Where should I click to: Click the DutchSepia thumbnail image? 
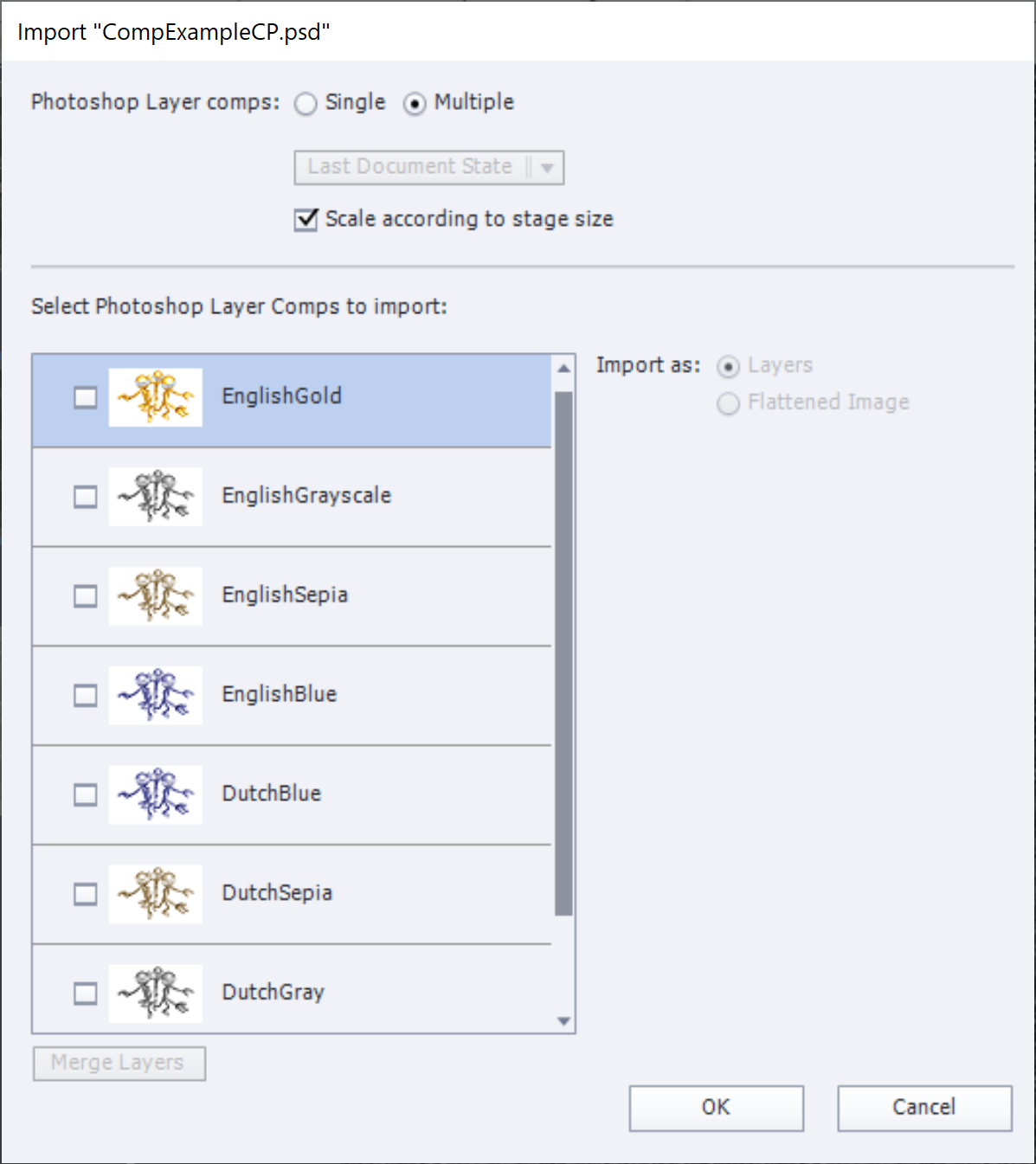[156, 894]
